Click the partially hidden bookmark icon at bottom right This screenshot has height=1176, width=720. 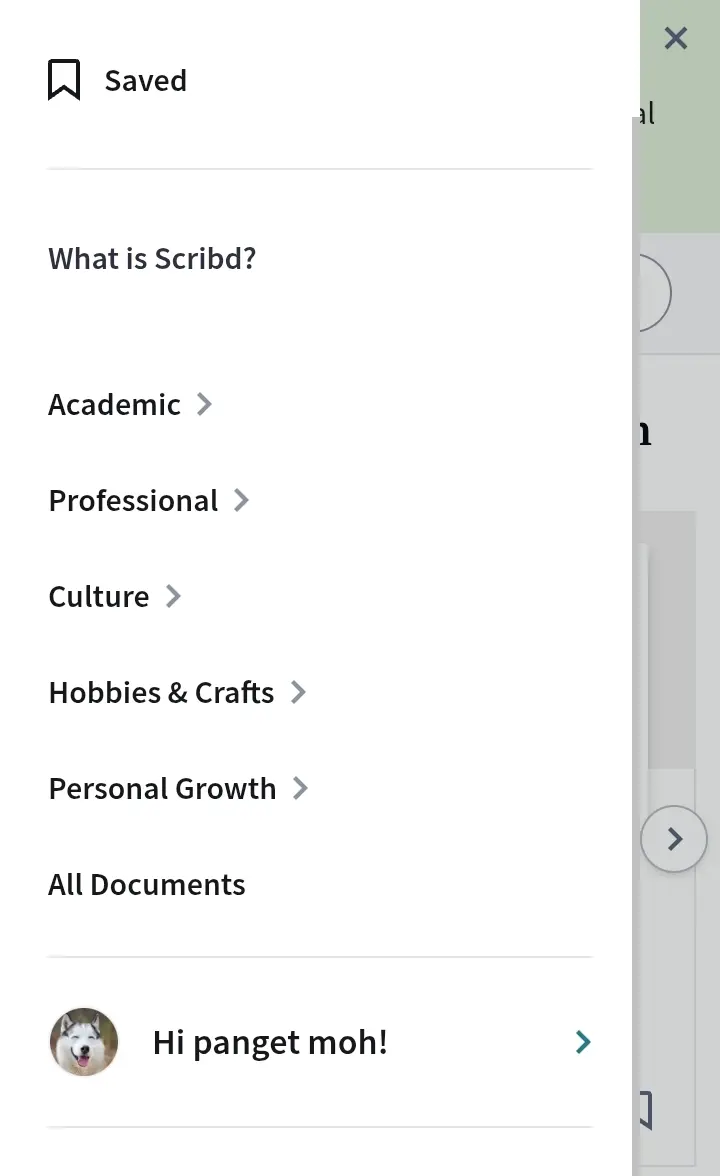(x=646, y=1111)
